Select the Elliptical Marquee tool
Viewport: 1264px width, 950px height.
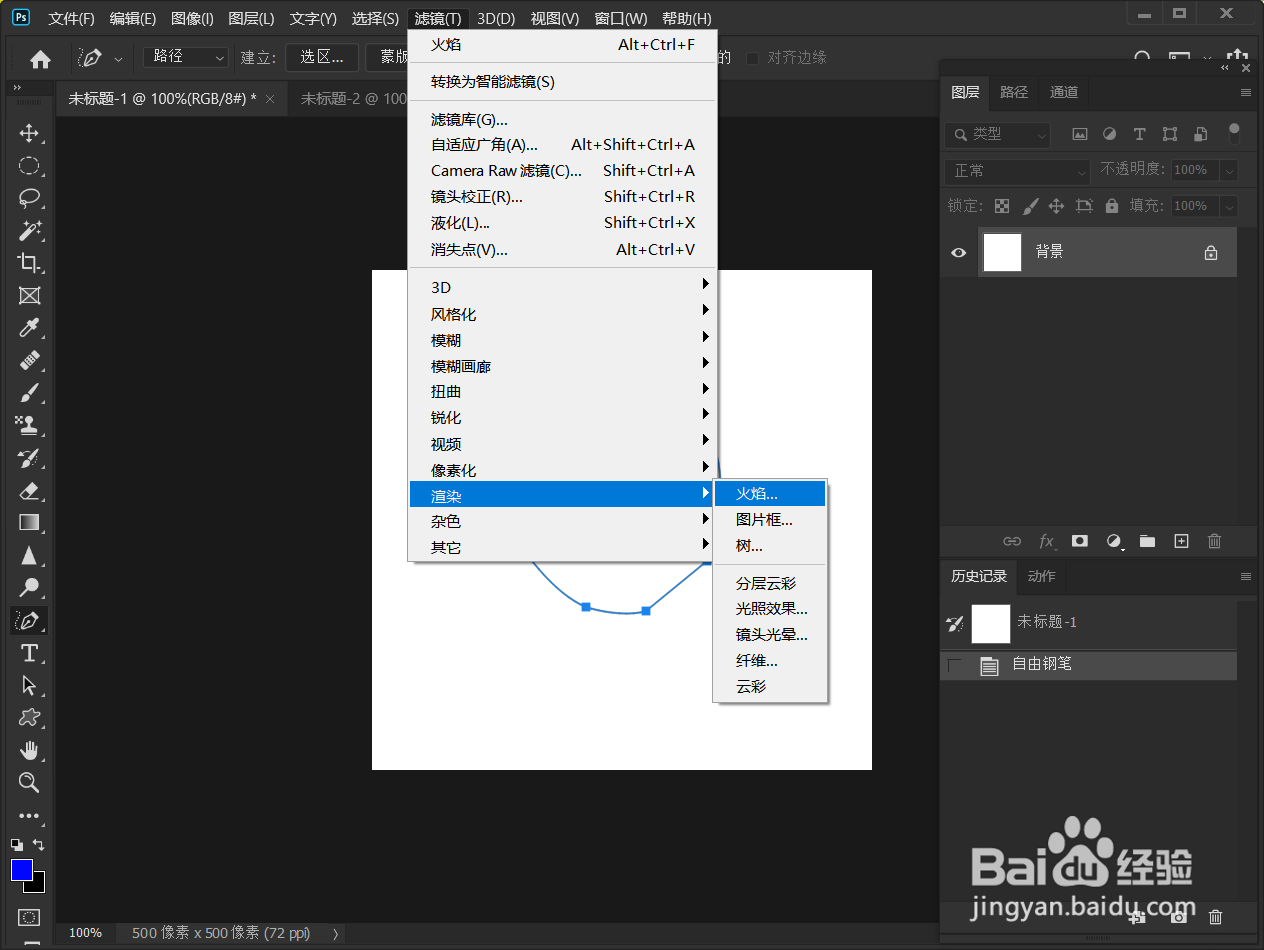29,166
